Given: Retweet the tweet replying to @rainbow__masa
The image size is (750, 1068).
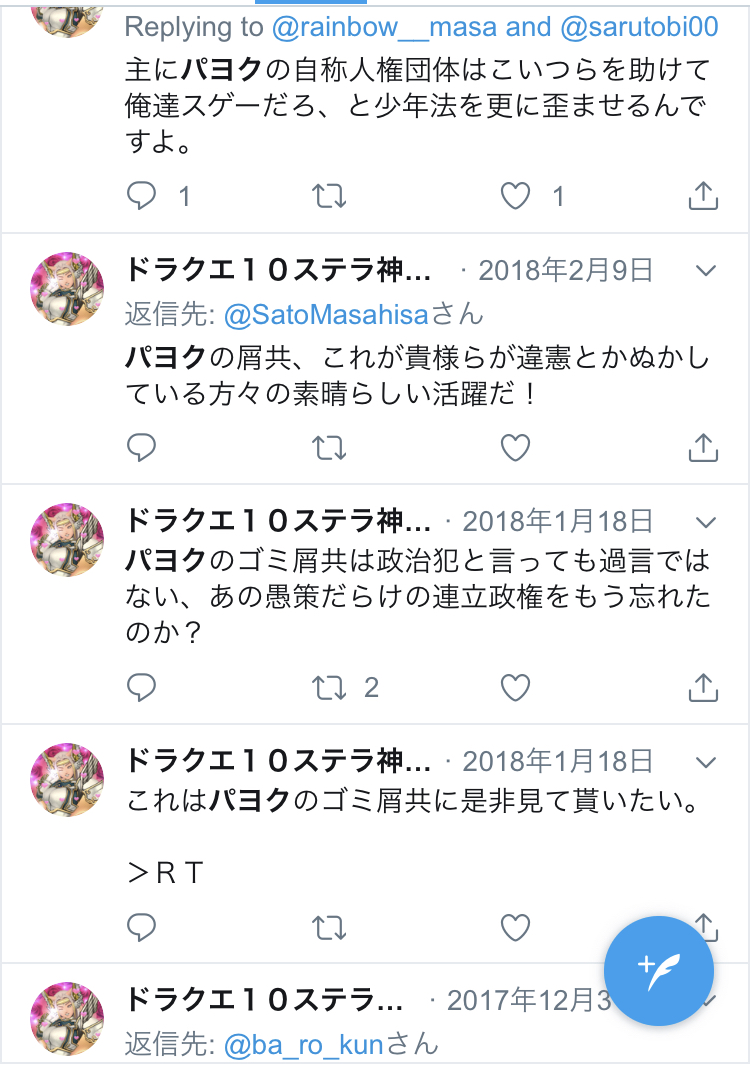Looking at the screenshot, I should point(329,196).
